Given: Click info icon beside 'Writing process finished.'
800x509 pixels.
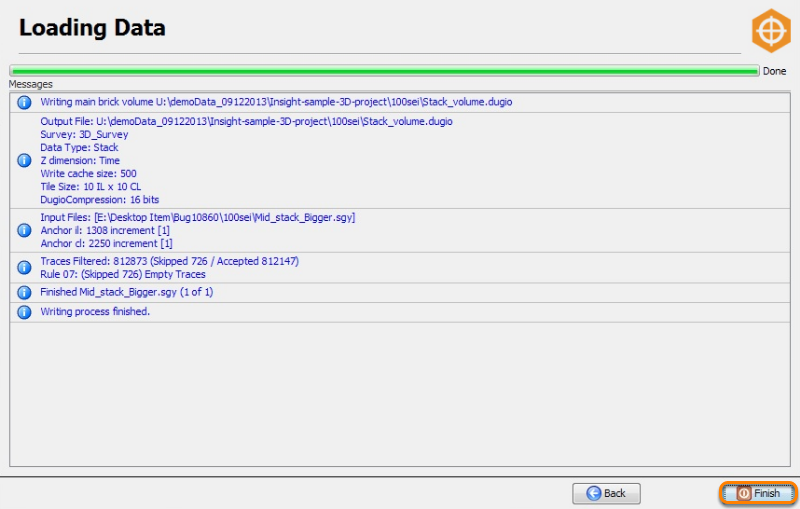Looking at the screenshot, I should pyautogui.click(x=24, y=312).
